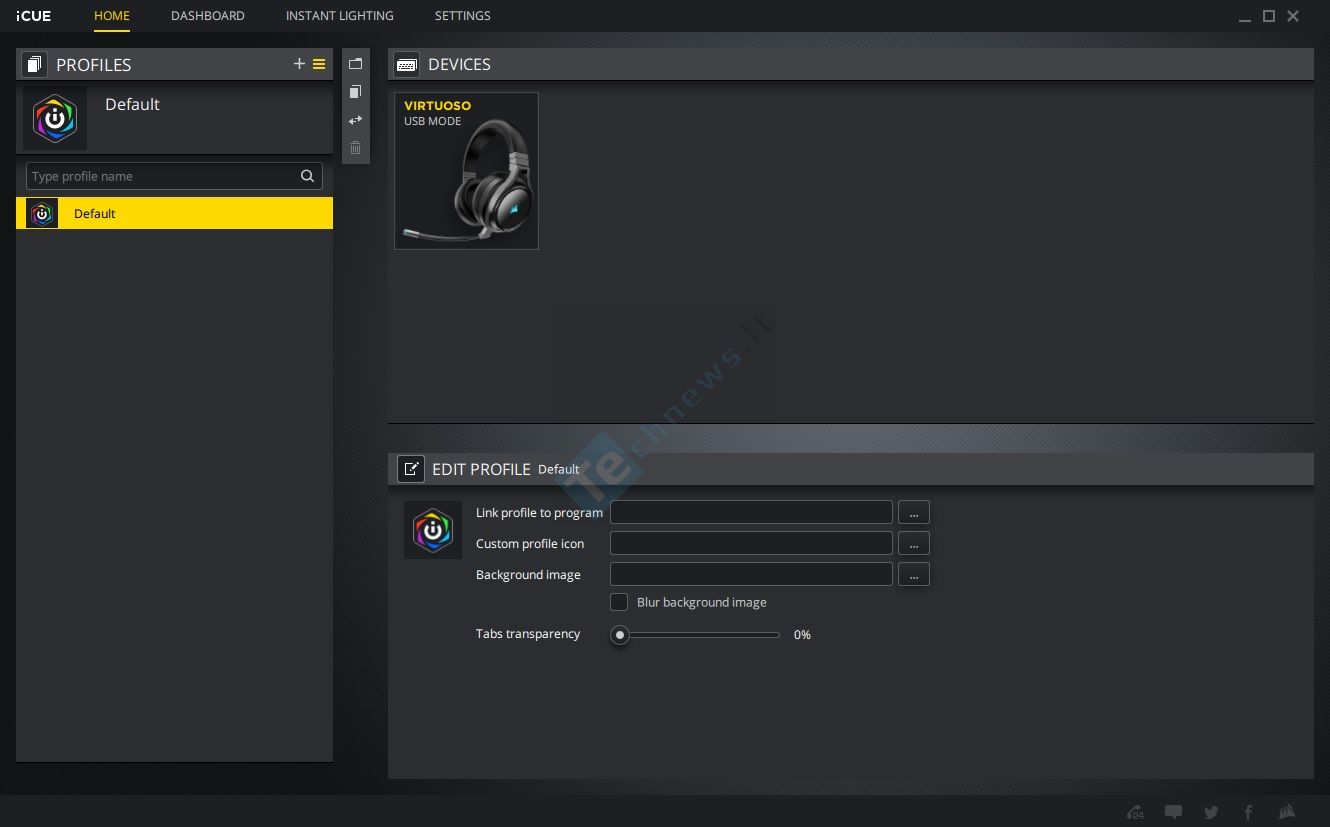
Task: Click the Edit Profile pencil icon
Action: 410,469
